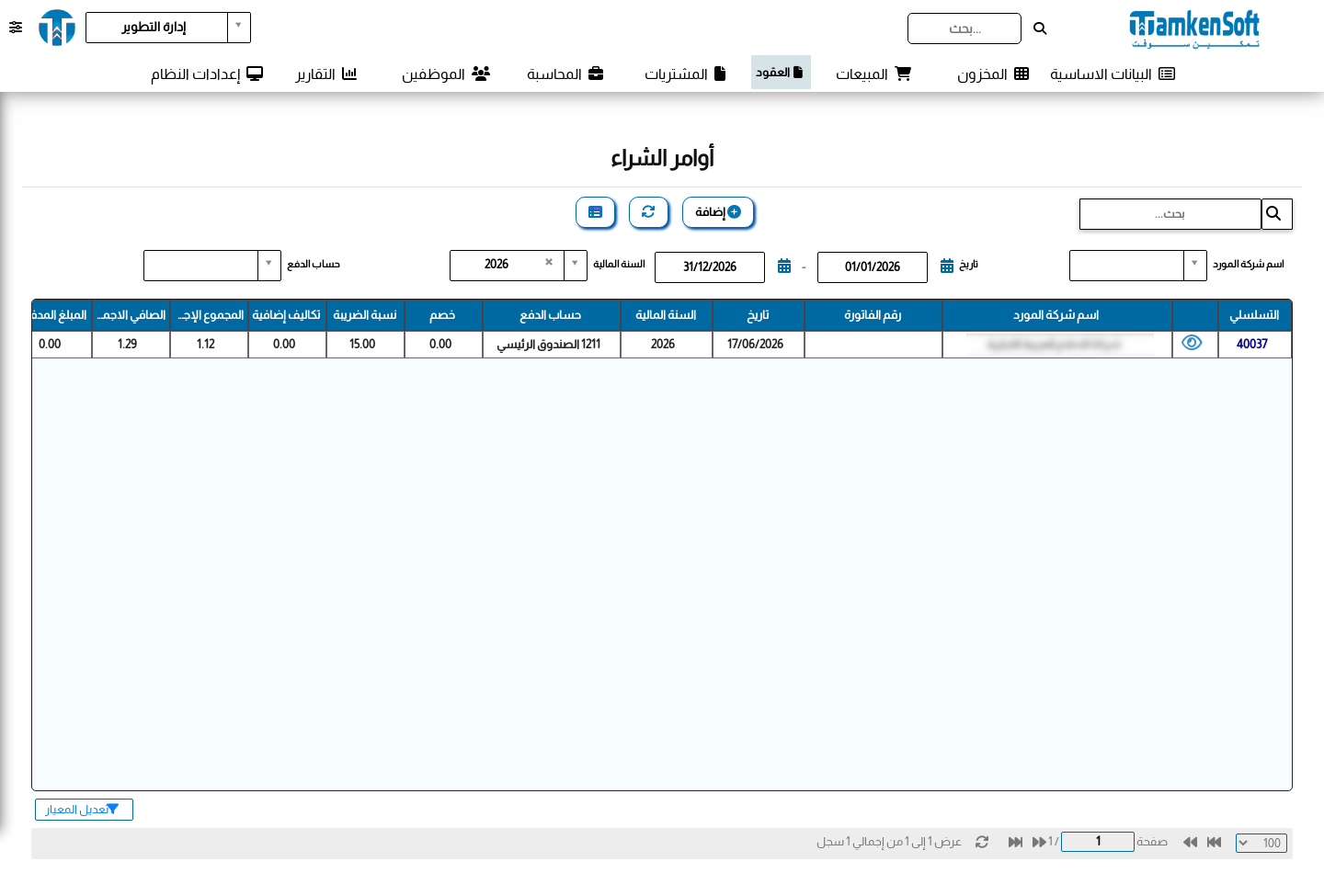Go to last page in pager

click(1015, 842)
